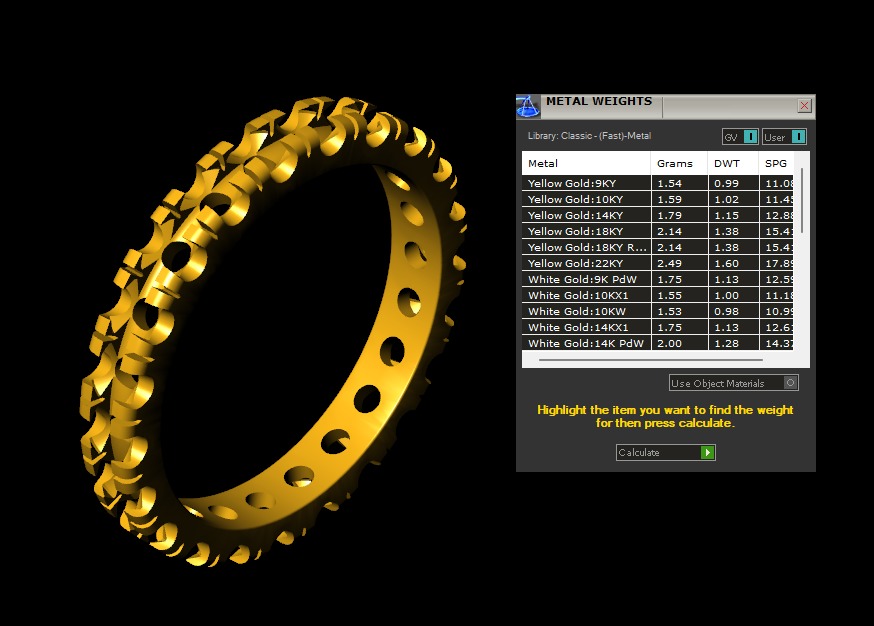The width and height of the screenshot is (874, 626).
Task: Click the 1.02 DWT value for 10KY
Action: (726, 199)
